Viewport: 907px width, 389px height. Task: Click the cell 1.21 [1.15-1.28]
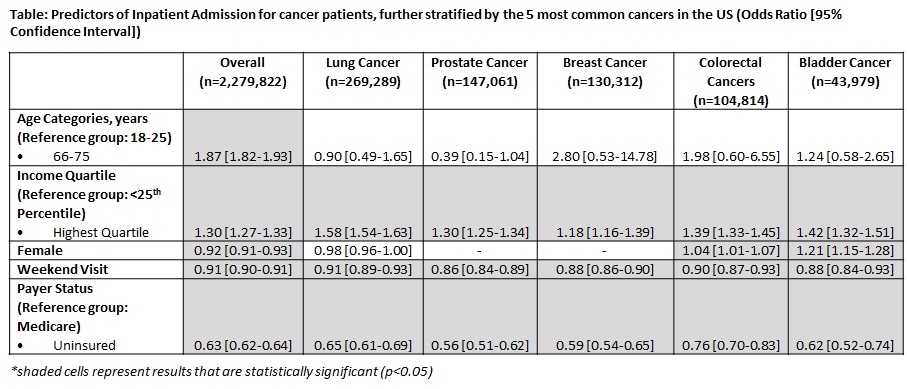845,251
